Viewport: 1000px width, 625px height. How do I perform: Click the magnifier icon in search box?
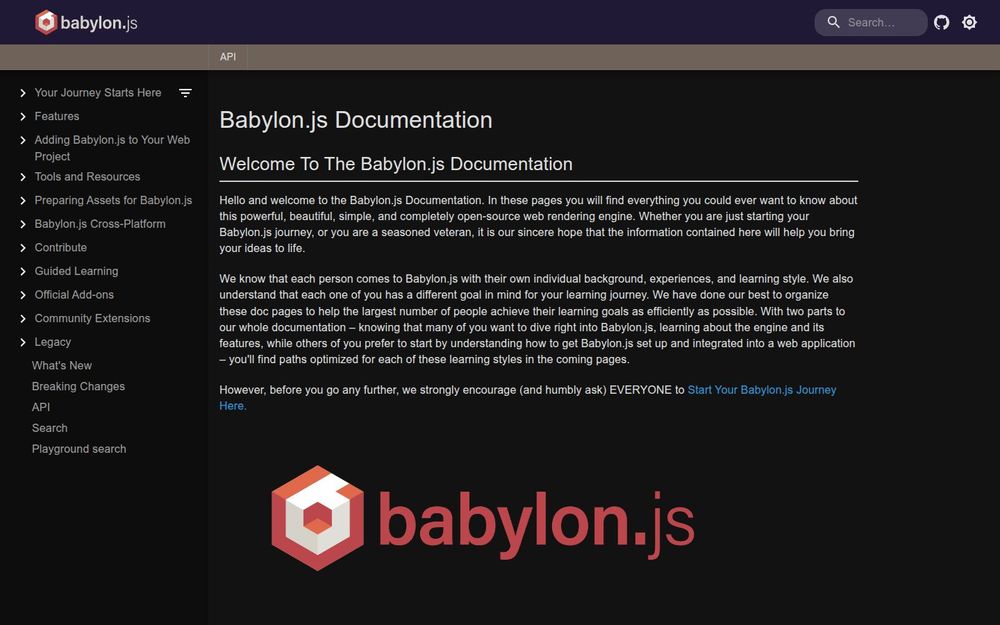tap(833, 22)
